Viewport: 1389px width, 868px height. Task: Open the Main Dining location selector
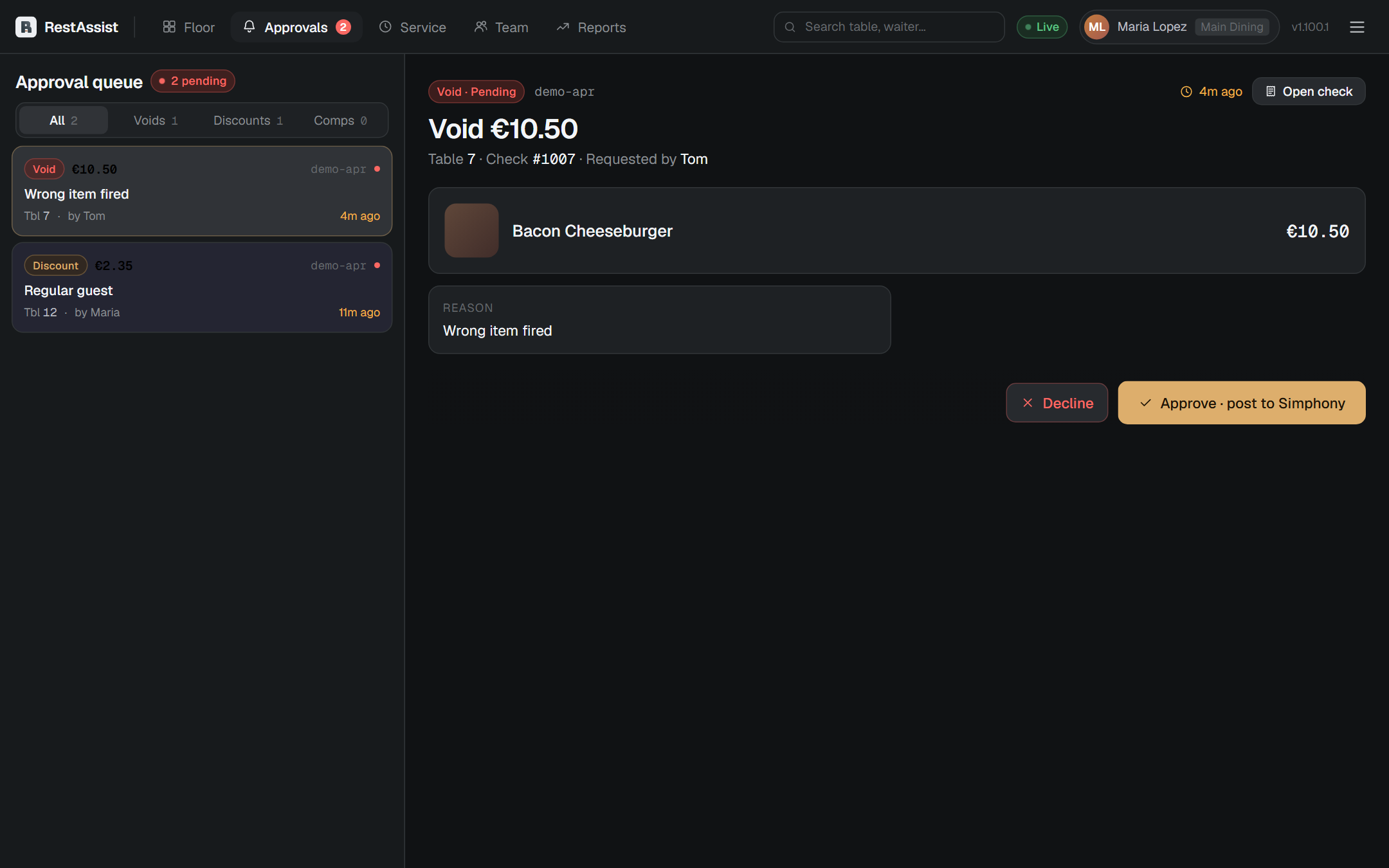[x=1232, y=27]
